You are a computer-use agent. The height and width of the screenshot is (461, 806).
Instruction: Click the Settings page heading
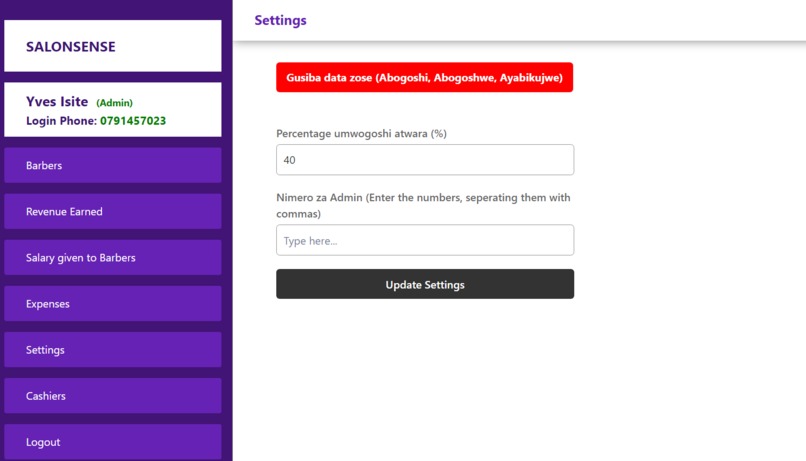[281, 21]
